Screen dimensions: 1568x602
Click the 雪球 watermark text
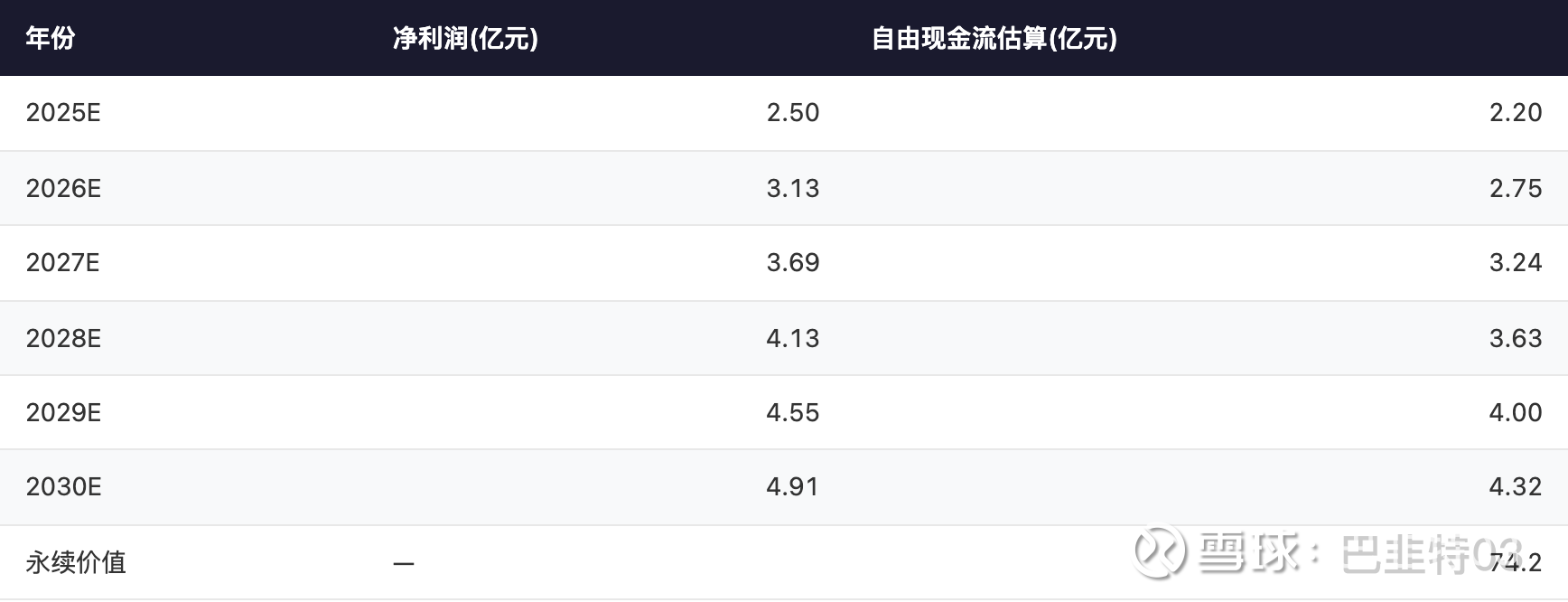[x=1249, y=552]
